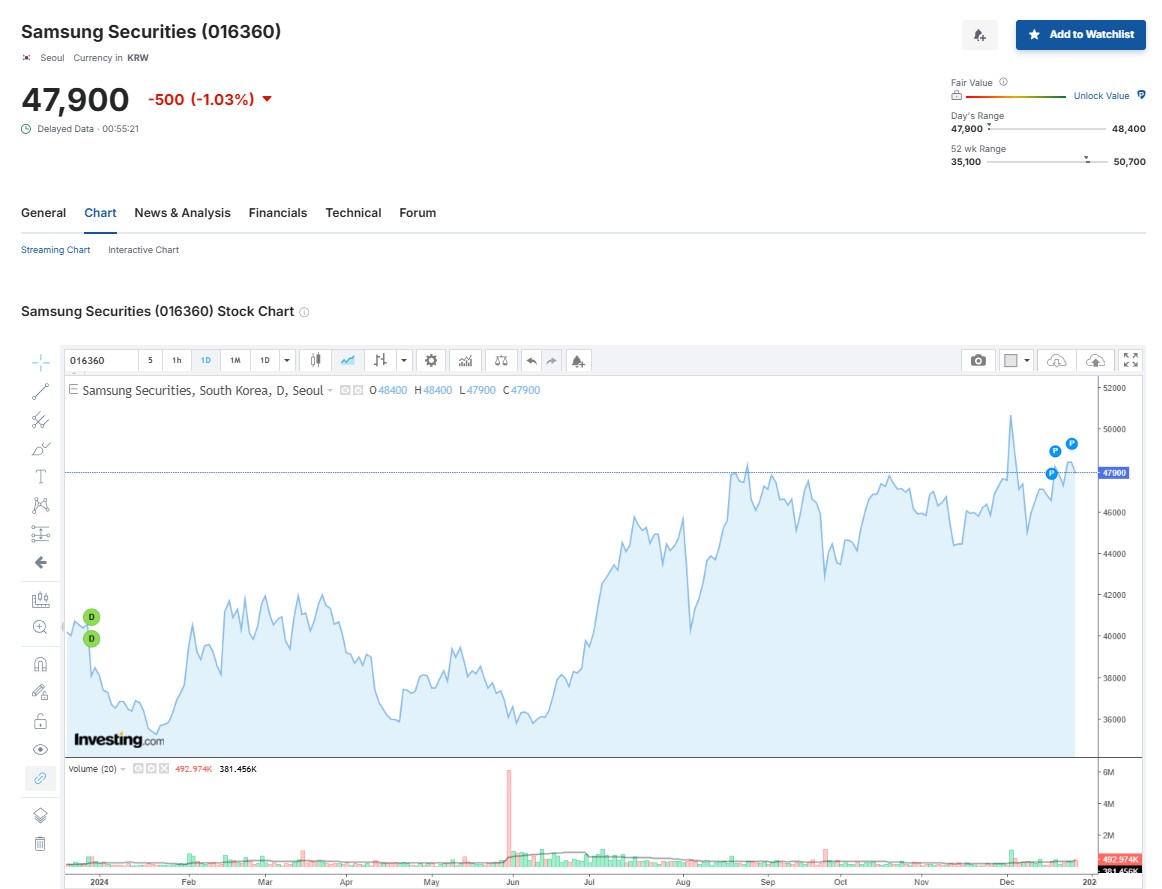Image resolution: width=1162 pixels, height=889 pixels.
Task: Open the Financials tab
Action: point(278,213)
